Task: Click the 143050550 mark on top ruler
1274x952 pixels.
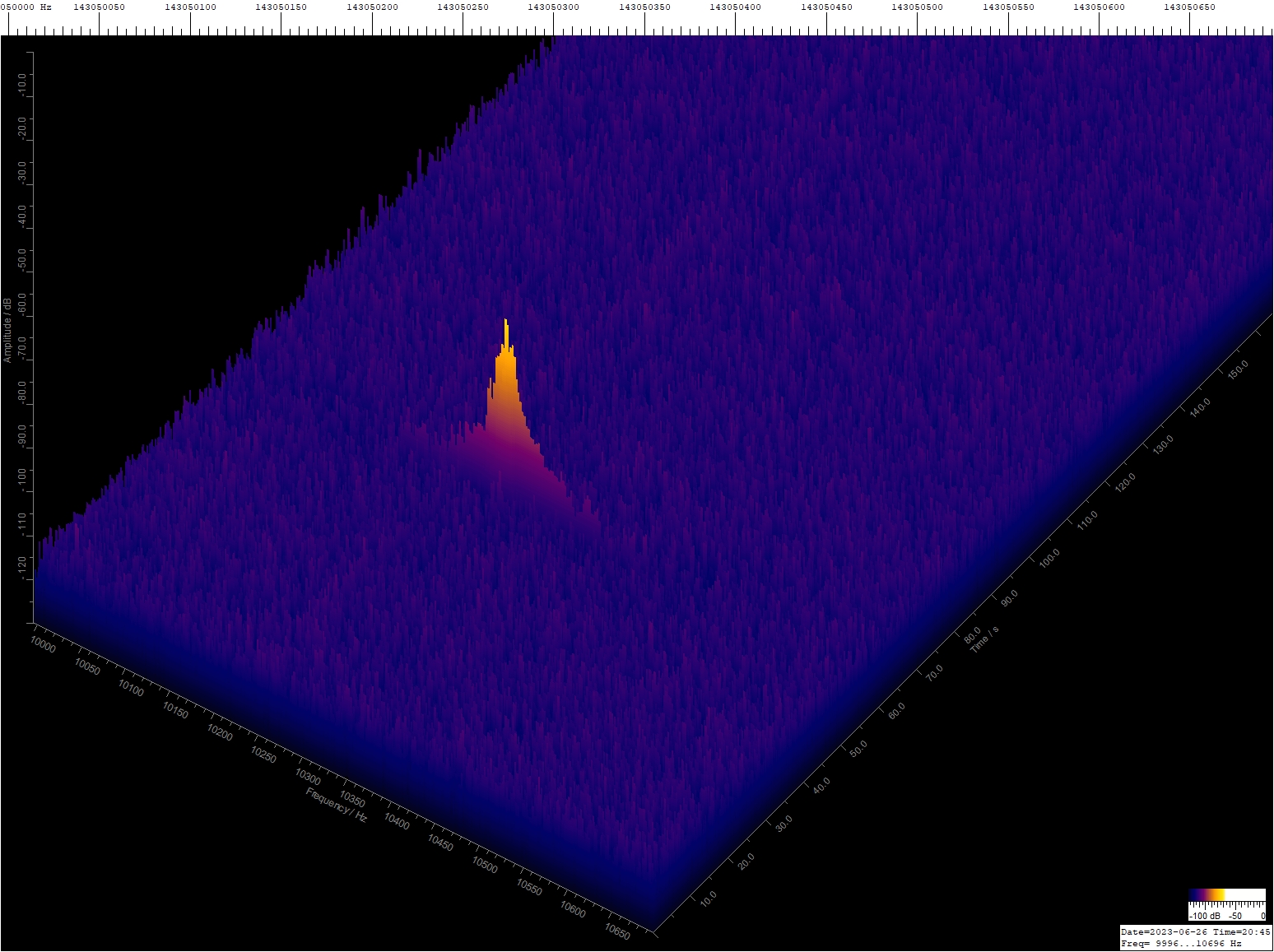Action: pos(1008,7)
